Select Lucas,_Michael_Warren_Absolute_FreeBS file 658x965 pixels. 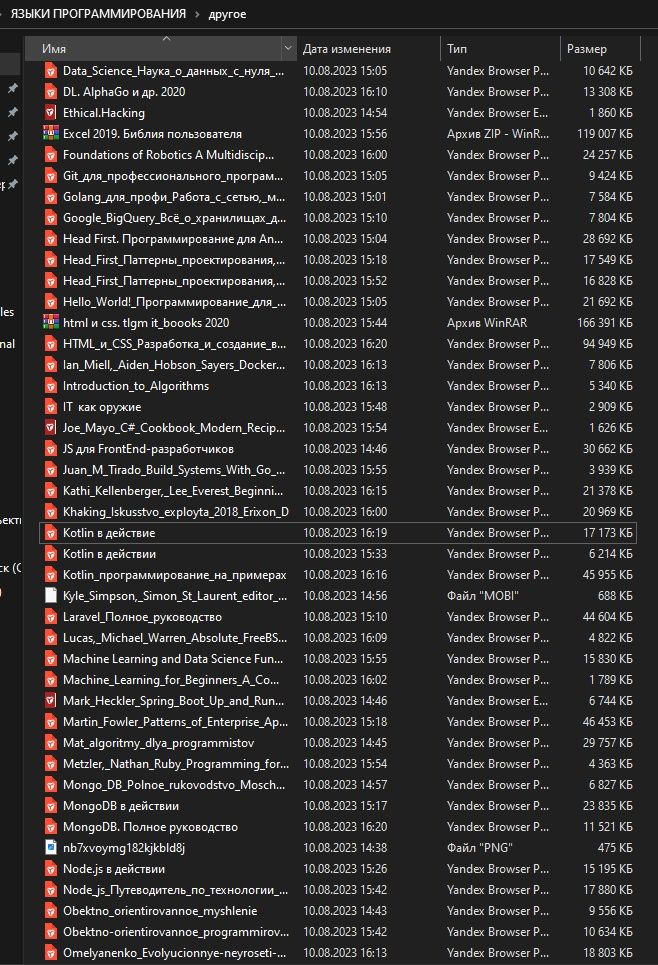click(x=175, y=638)
